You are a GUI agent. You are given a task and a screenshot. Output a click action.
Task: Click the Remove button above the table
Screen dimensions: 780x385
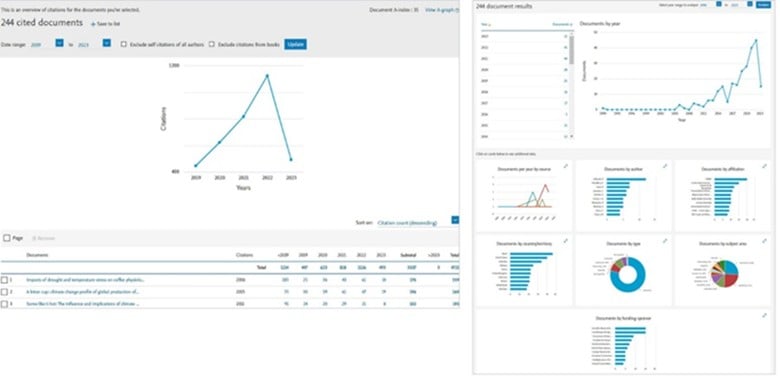43,238
